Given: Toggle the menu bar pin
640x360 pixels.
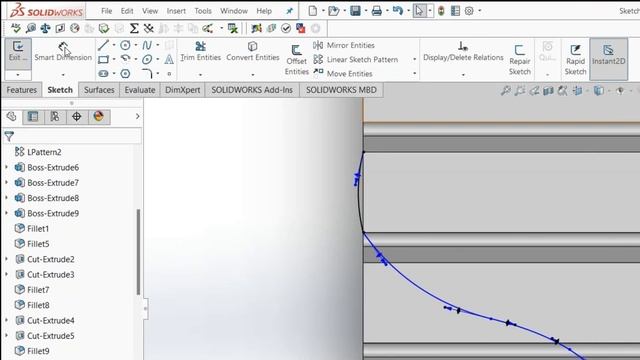Looking at the screenshot, I should [289, 11].
